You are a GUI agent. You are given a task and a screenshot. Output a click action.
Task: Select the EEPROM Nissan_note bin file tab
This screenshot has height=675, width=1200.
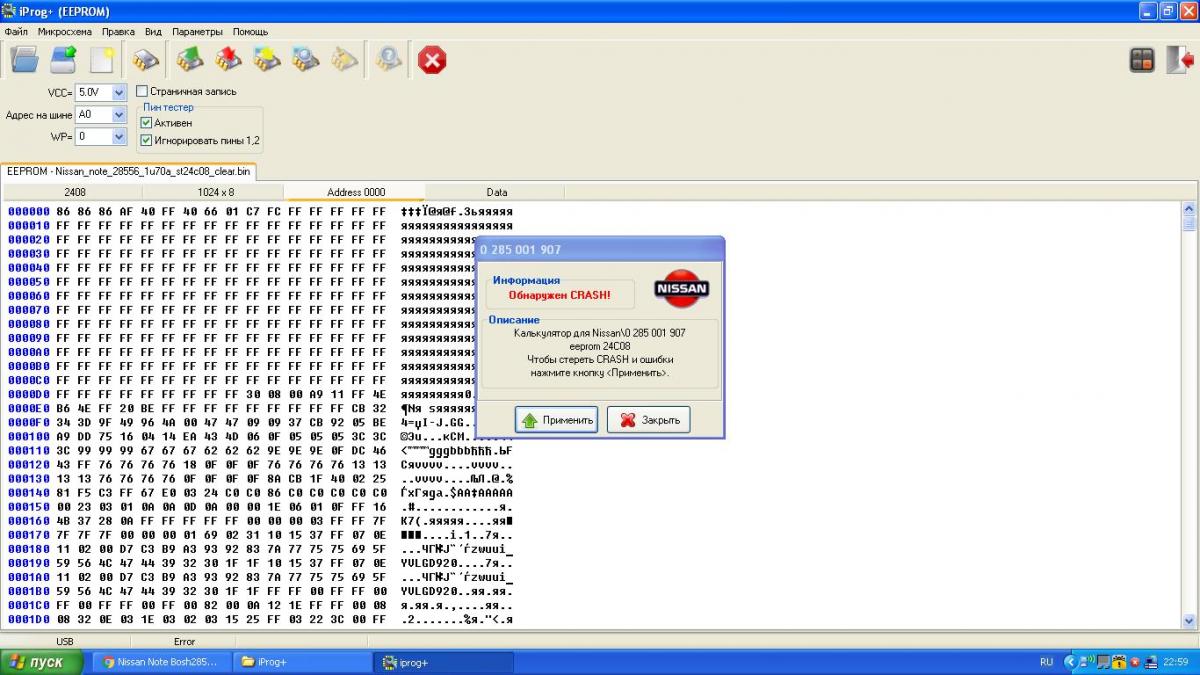[128, 171]
